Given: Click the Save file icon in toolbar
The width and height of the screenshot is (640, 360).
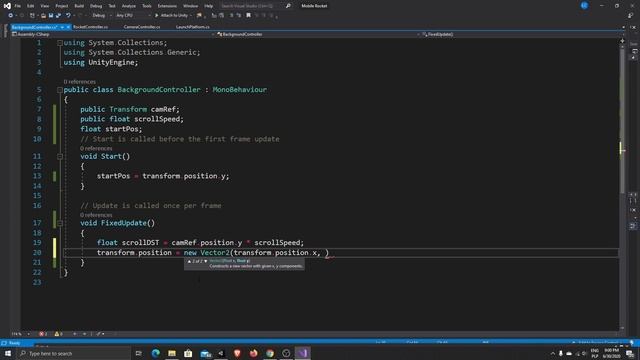Looking at the screenshot, I should tap(51, 16).
